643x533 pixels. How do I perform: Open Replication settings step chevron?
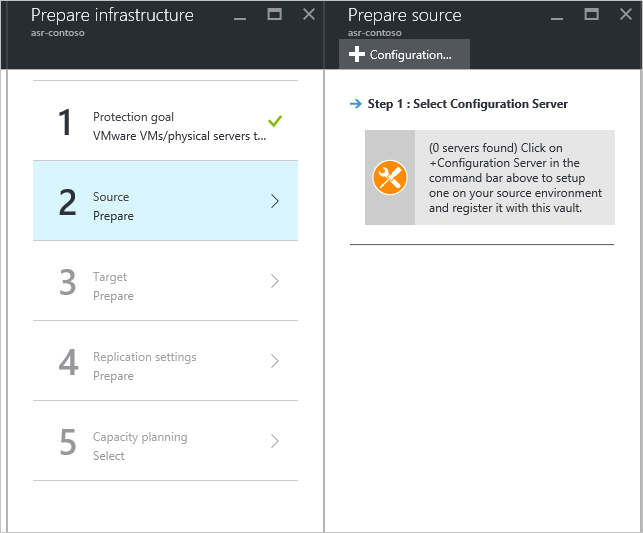coord(275,361)
